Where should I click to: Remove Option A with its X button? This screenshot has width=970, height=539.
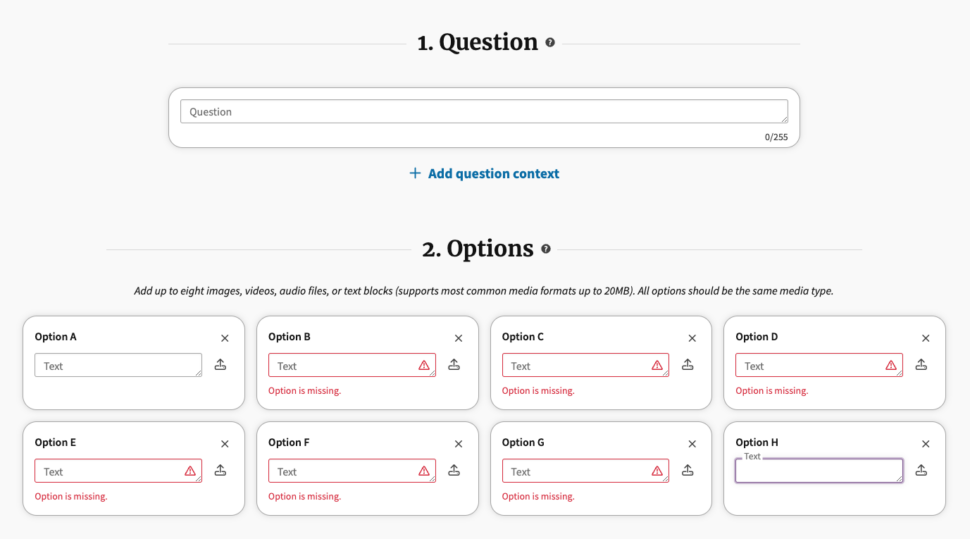coord(225,338)
